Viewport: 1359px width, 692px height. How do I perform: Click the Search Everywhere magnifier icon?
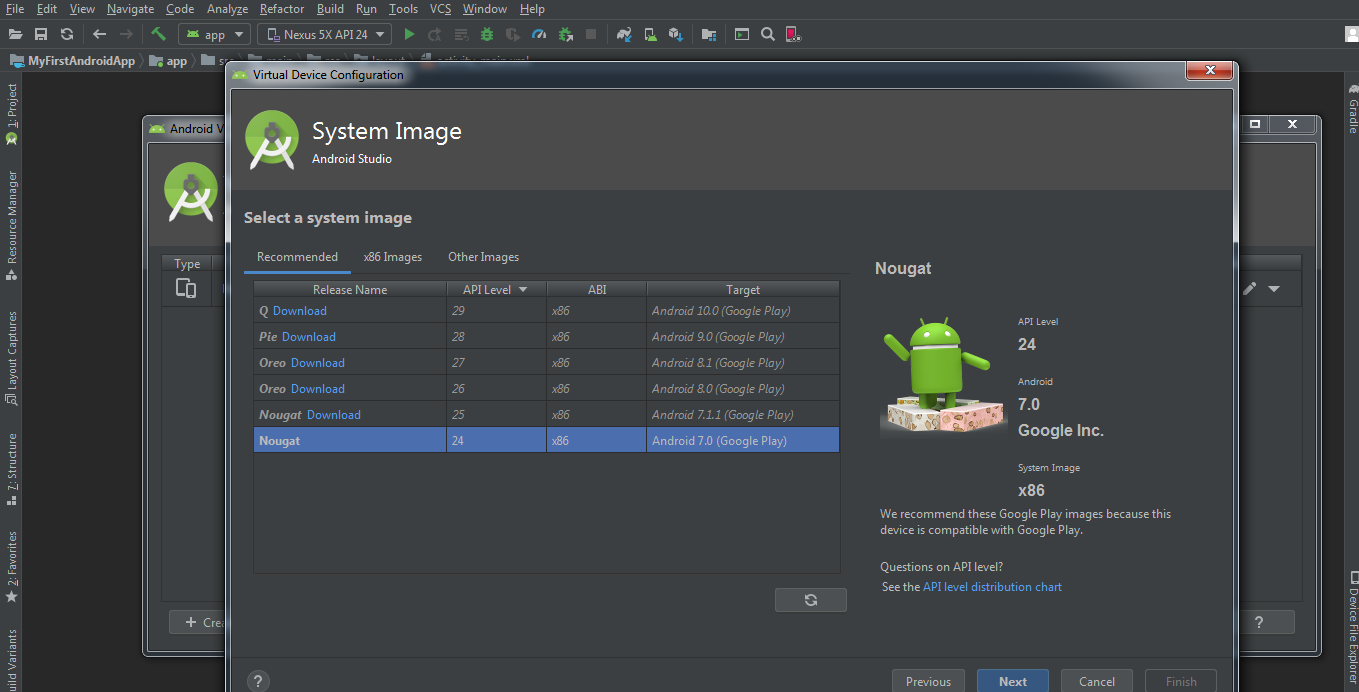768,34
